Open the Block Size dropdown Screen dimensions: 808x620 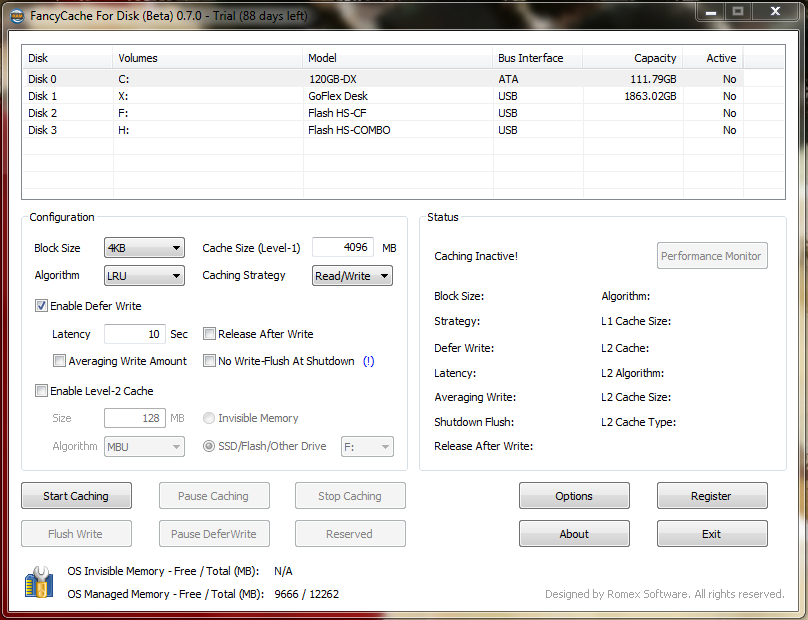point(145,248)
